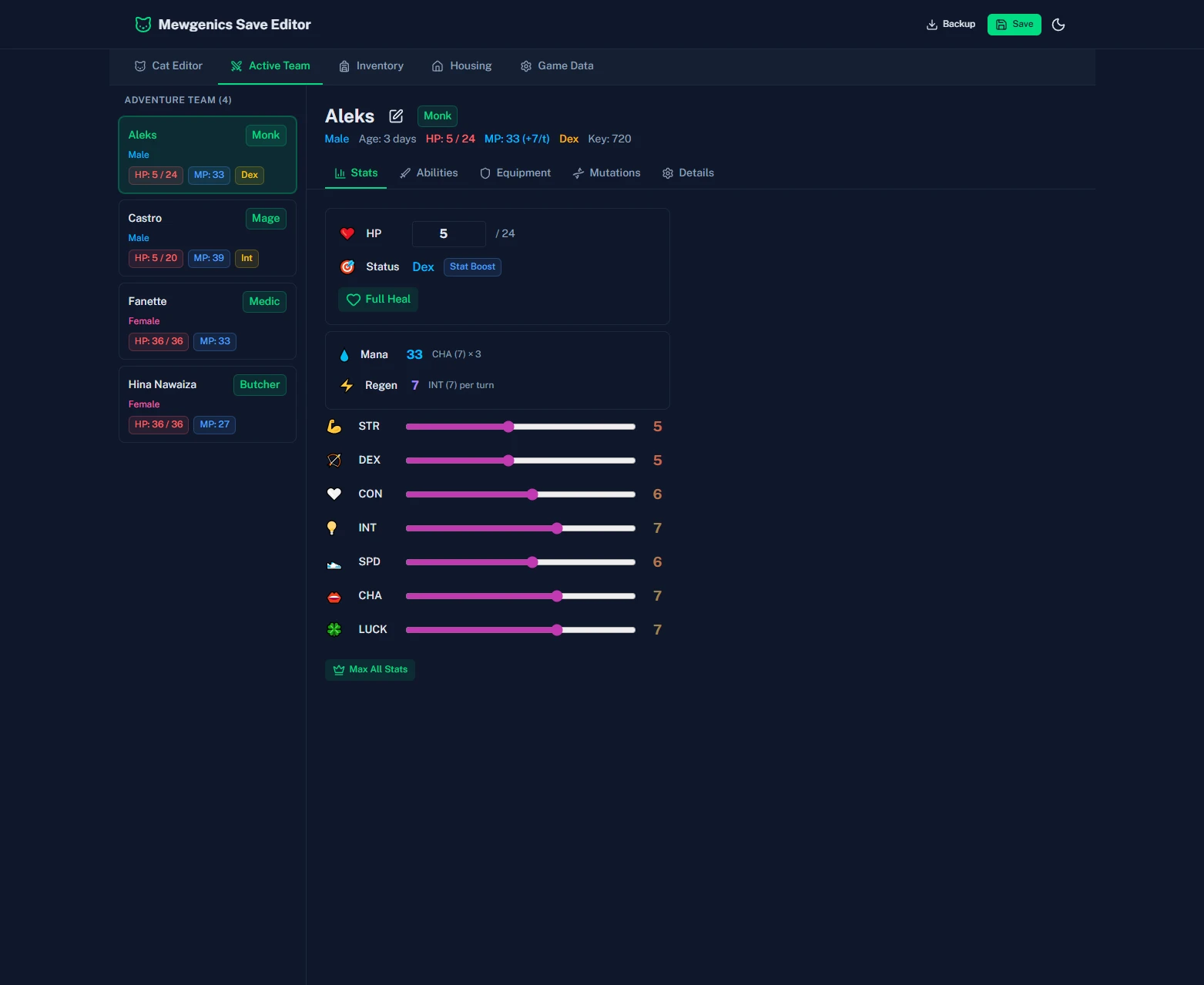Screen dimensions: 1204x985
Task: Click the INT slider handle
Action: click(x=557, y=528)
